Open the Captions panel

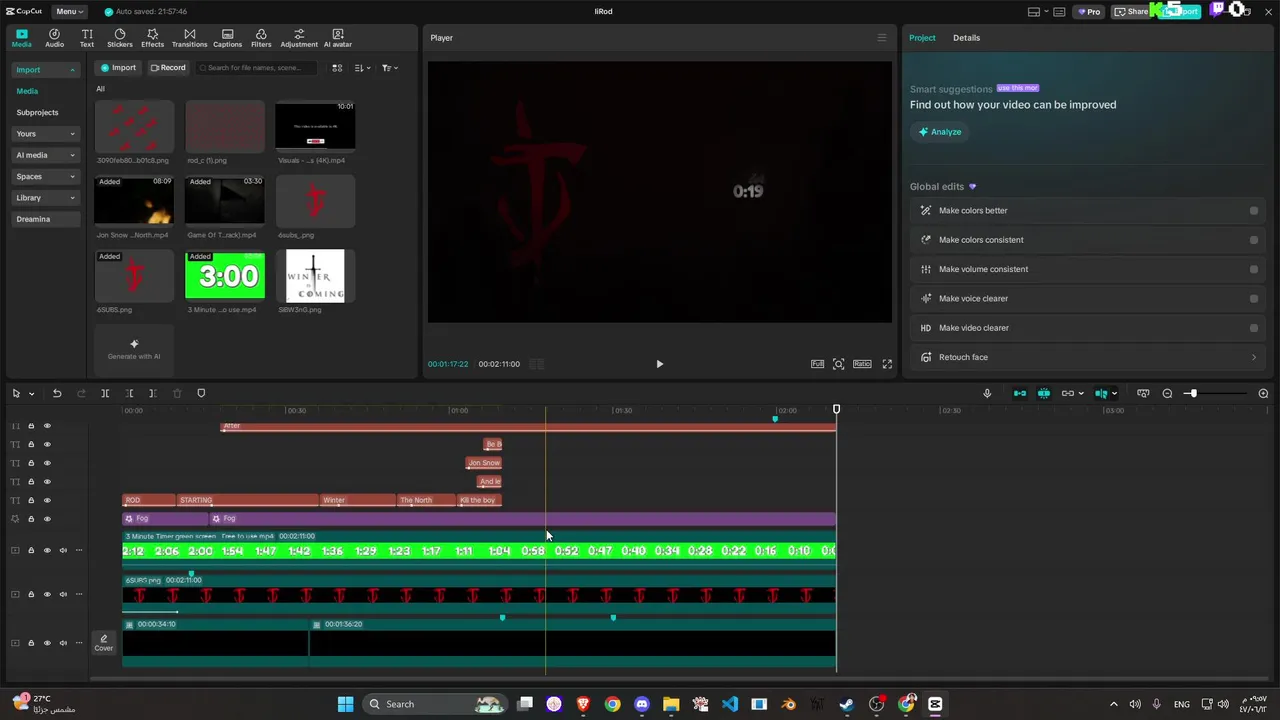pos(227,38)
